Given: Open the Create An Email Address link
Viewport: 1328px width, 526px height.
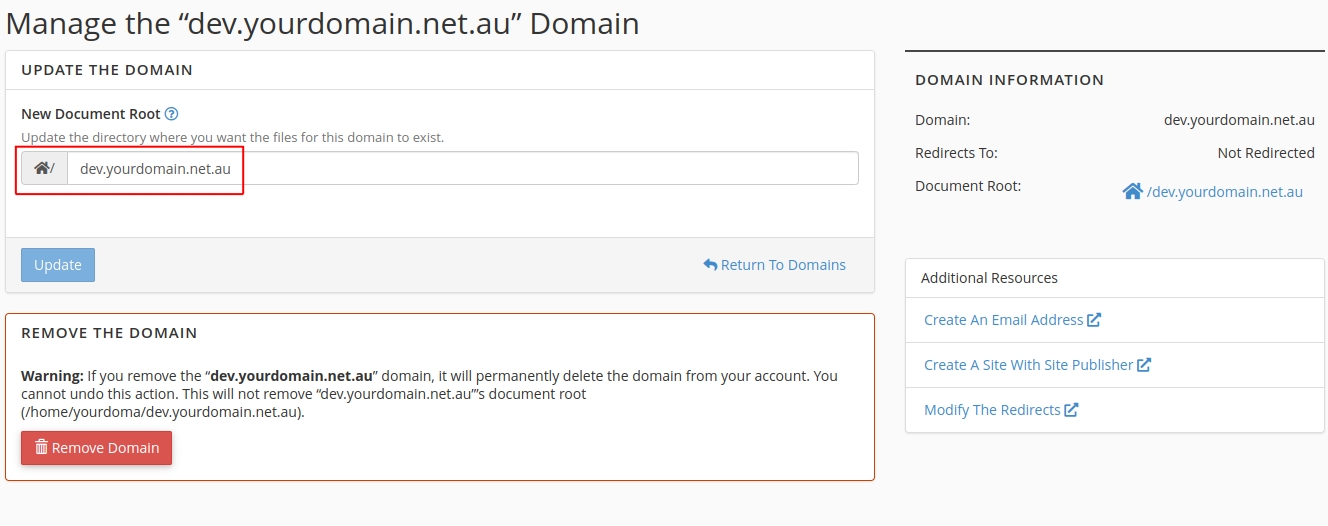Looking at the screenshot, I should click(1004, 320).
